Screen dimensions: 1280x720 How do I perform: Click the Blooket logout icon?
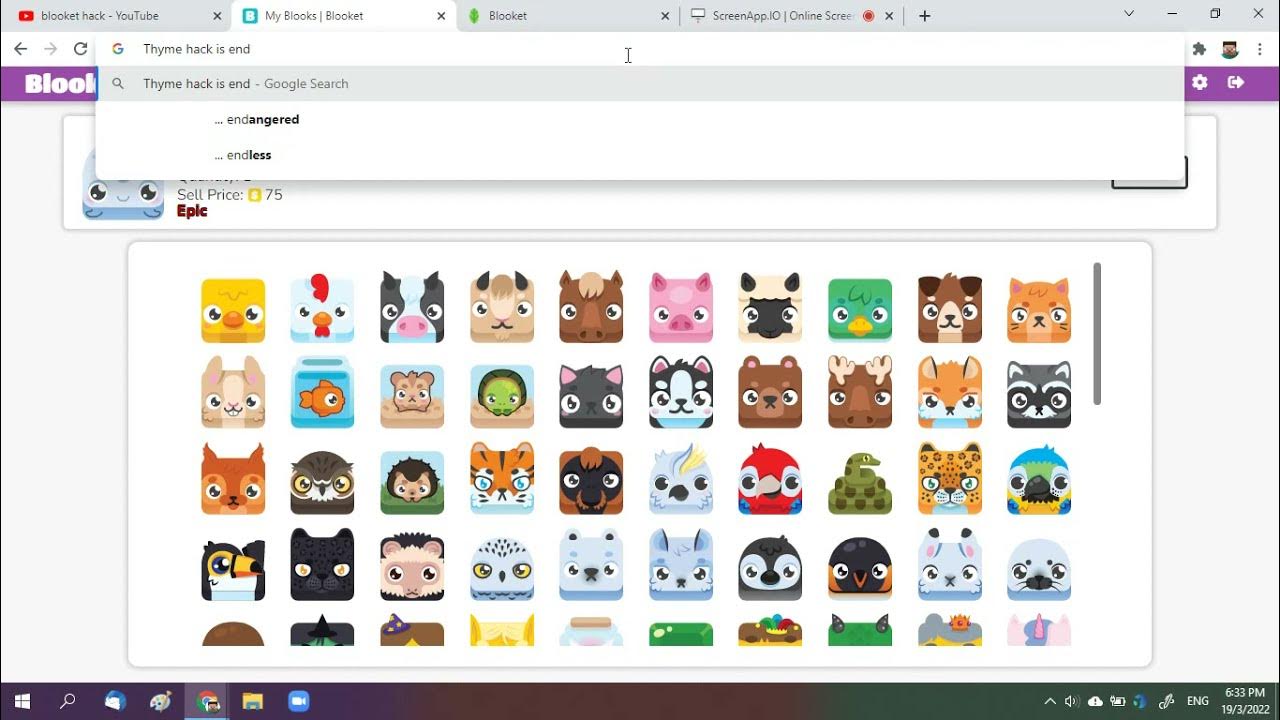(x=1236, y=83)
